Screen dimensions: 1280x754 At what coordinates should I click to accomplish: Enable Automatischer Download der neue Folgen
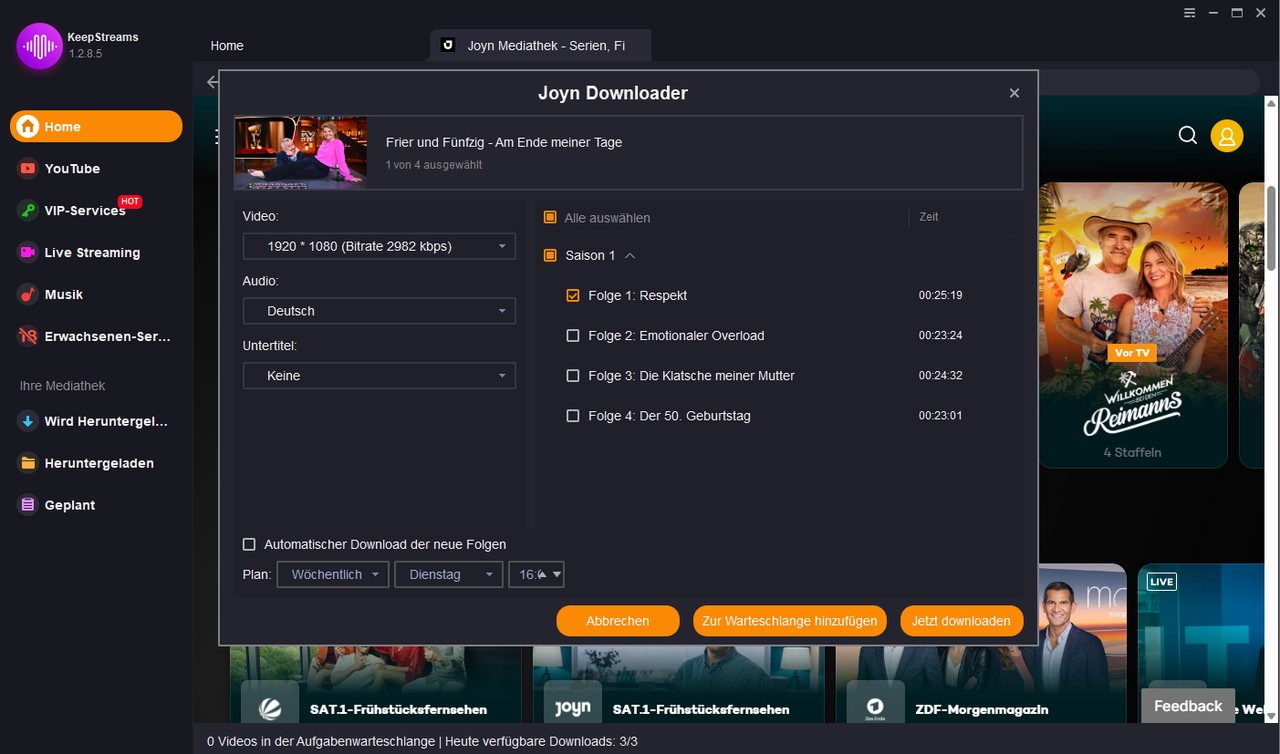[x=249, y=544]
